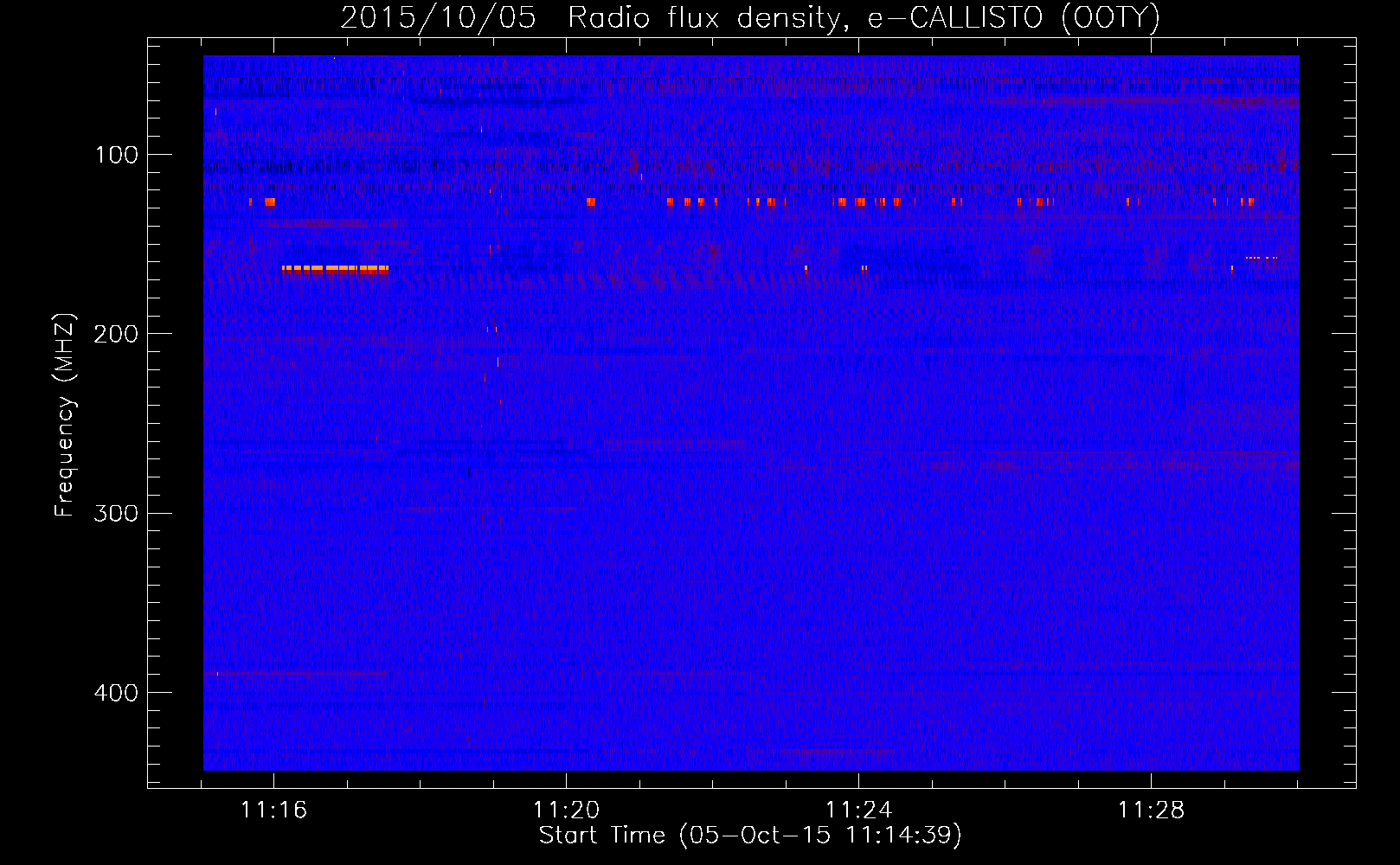
Task: Click the 300 frequency tick label
Action: 117,514
